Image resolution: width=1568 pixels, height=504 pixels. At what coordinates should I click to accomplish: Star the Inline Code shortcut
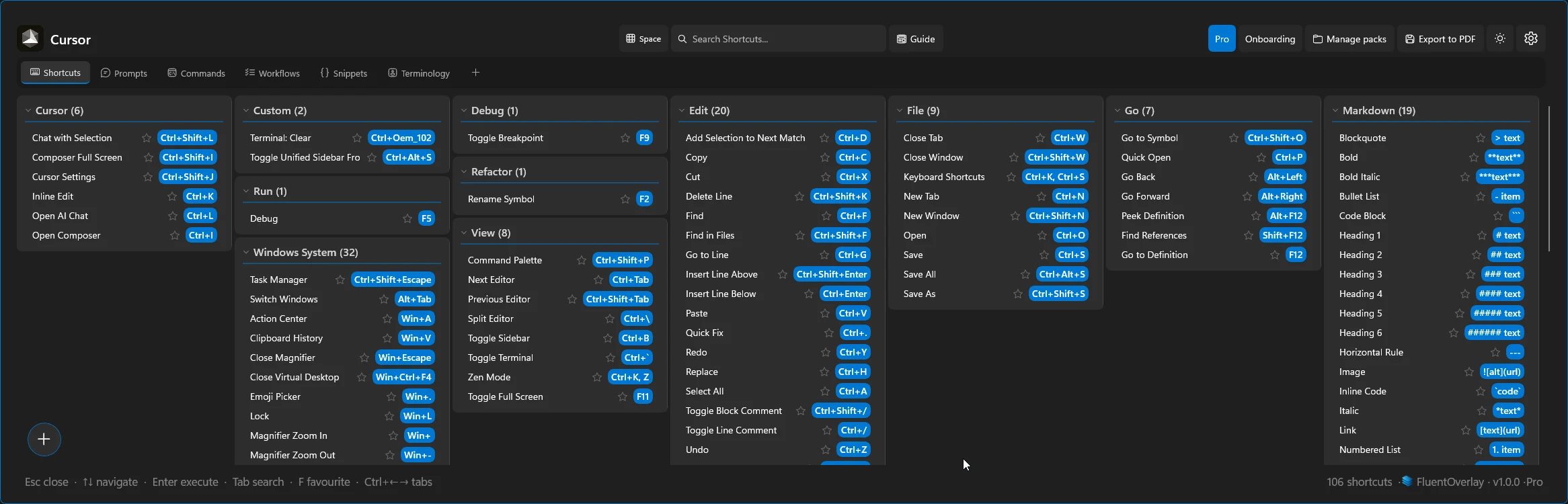click(1481, 391)
